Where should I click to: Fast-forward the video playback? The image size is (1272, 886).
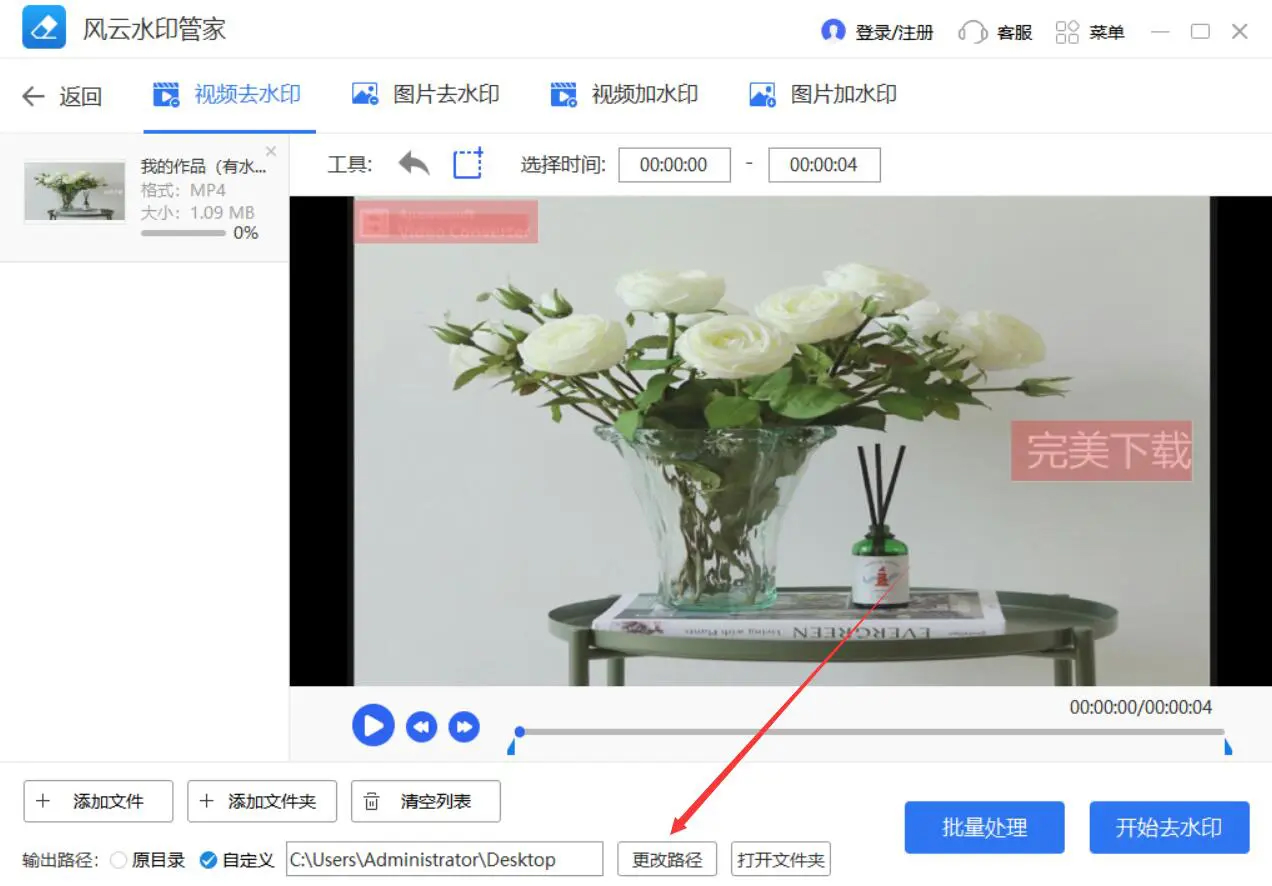(464, 727)
